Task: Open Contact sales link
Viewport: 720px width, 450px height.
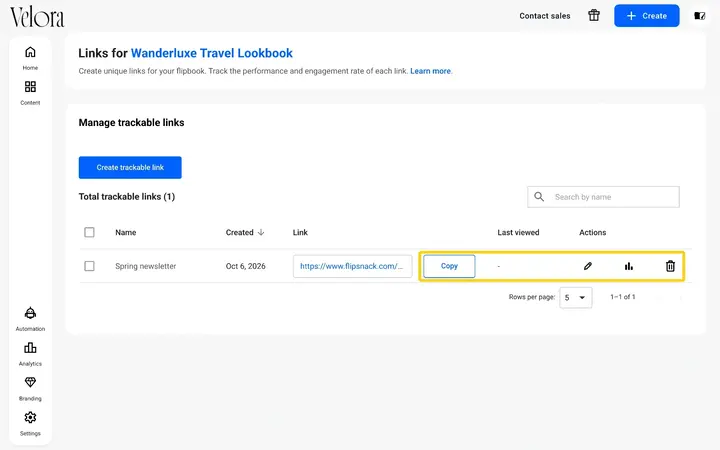Action: pyautogui.click(x=545, y=16)
